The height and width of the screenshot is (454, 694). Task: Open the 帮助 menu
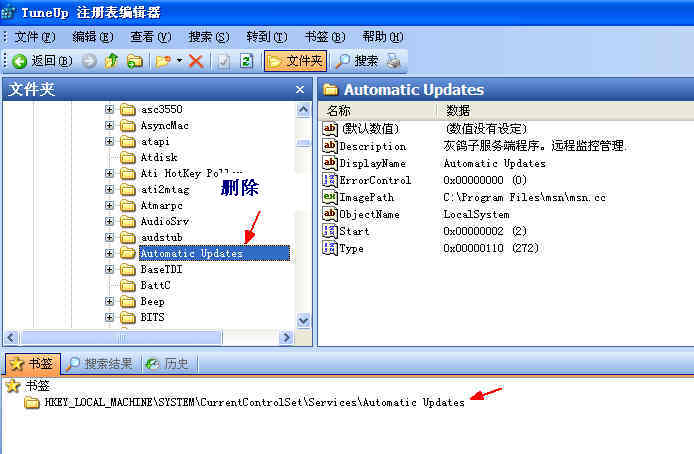pyautogui.click(x=383, y=37)
